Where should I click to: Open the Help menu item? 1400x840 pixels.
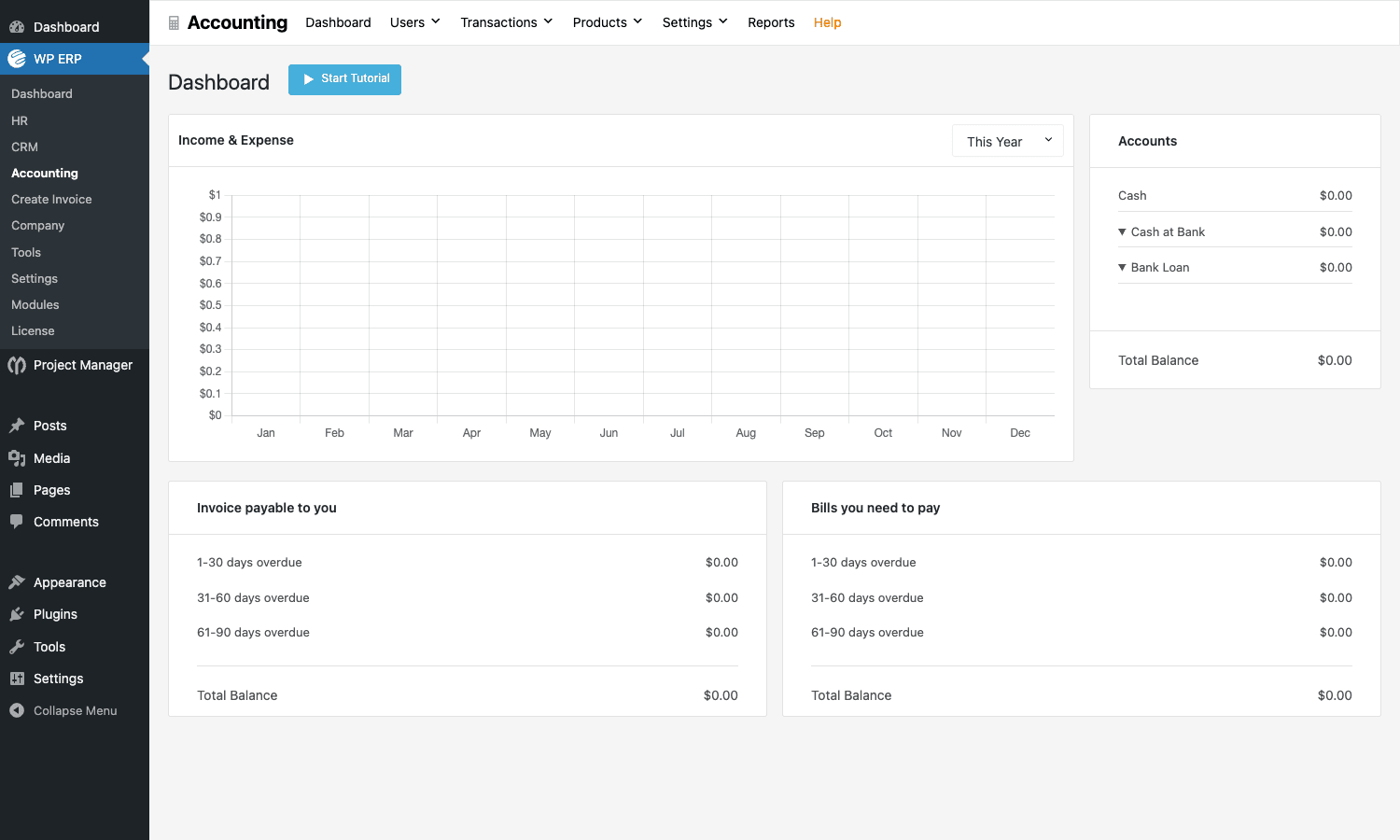point(827,22)
